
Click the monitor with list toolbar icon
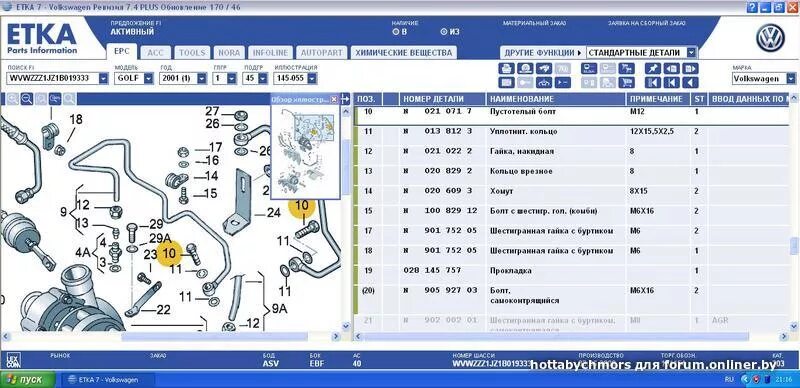click(589, 68)
